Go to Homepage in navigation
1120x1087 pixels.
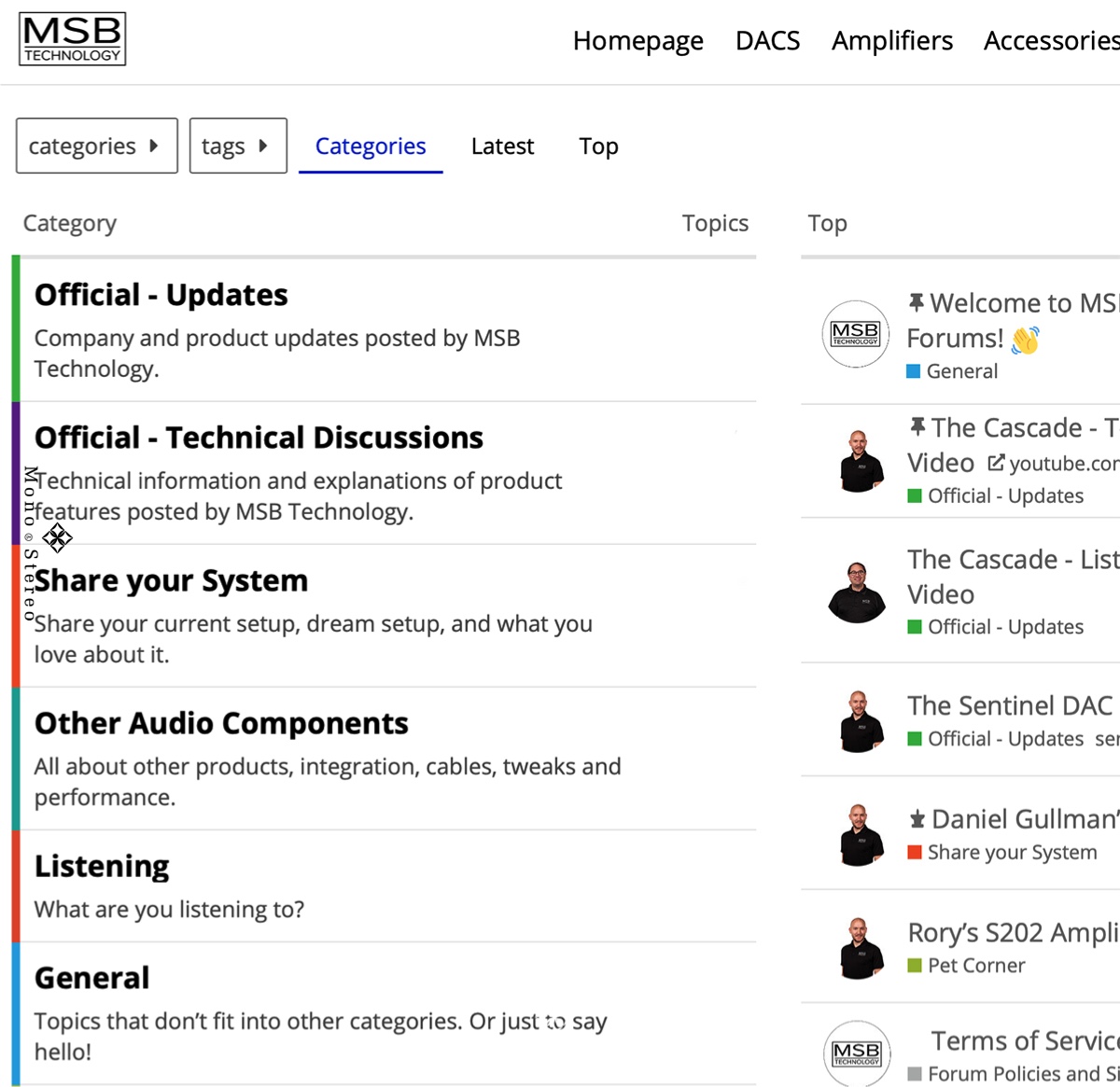[x=637, y=41]
